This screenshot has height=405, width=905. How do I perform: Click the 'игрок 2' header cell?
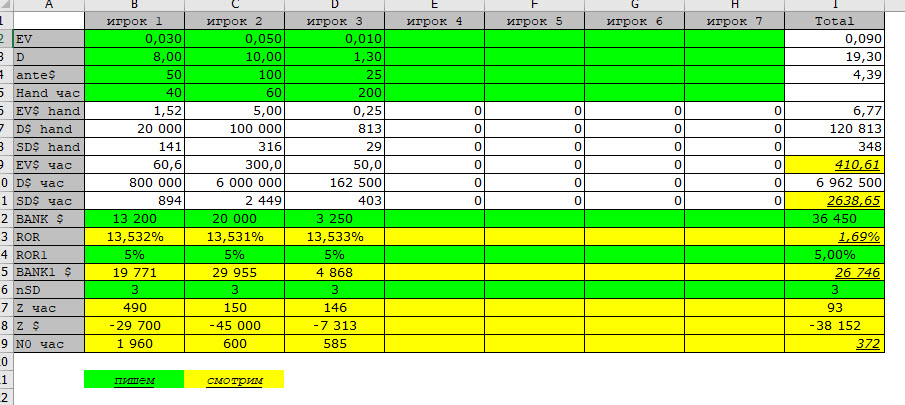[x=234, y=21]
